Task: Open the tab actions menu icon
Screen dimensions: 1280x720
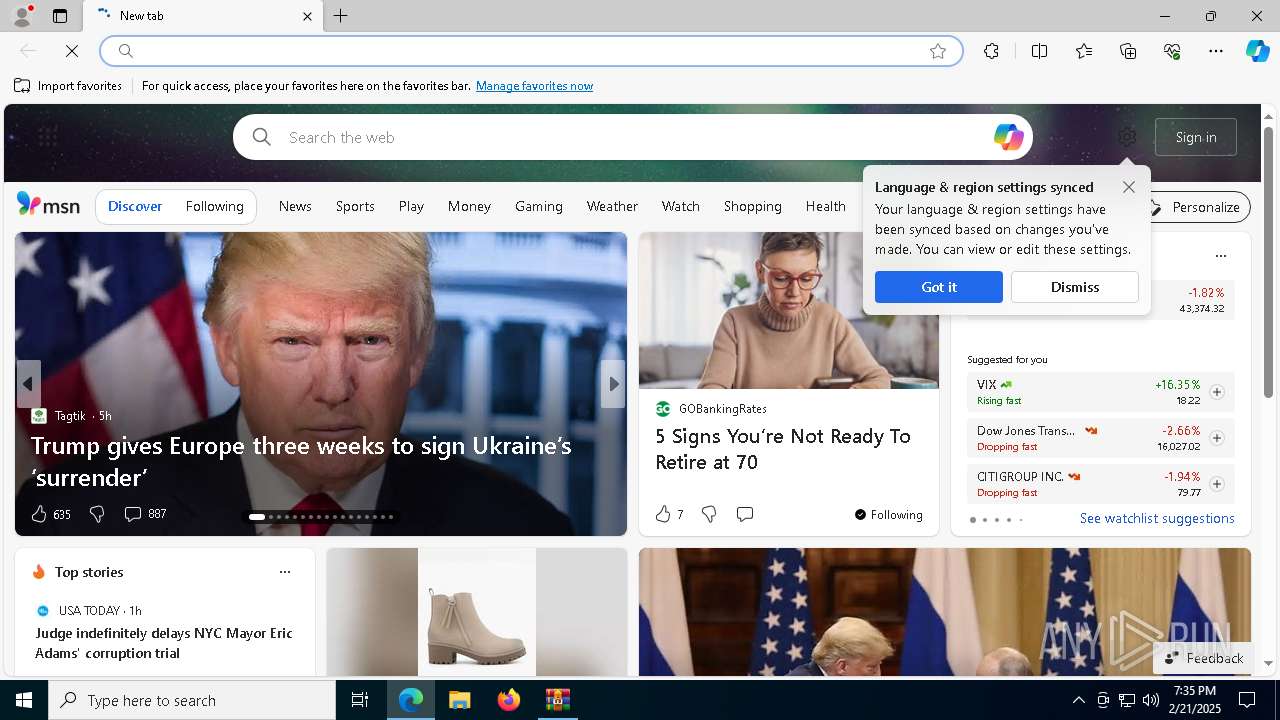Action: point(60,16)
